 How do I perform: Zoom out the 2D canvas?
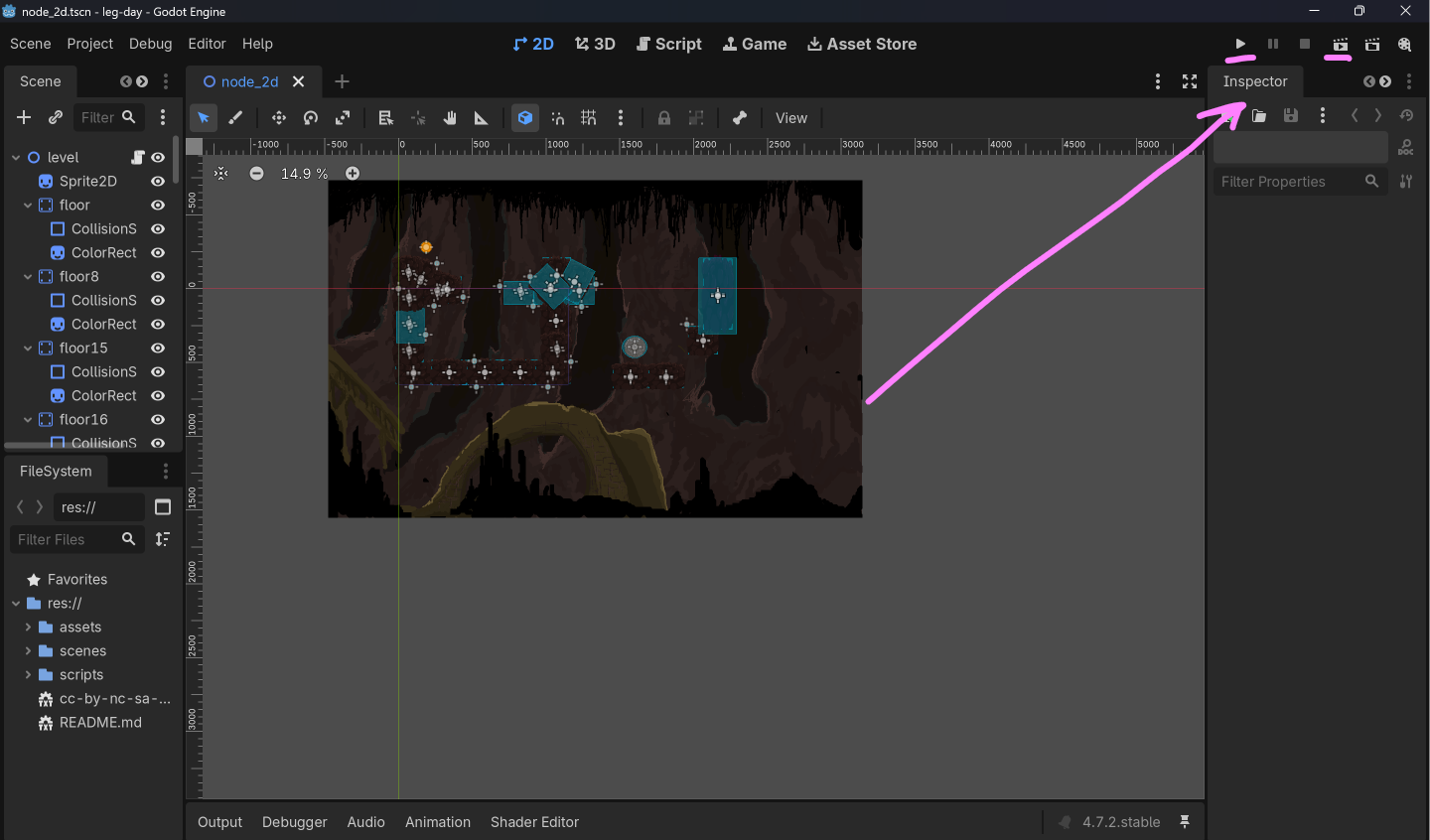(x=257, y=174)
